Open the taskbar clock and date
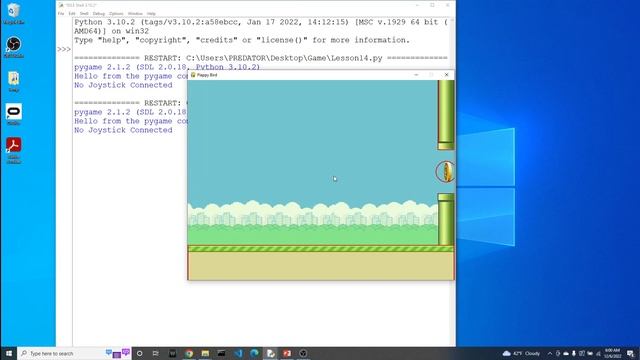640x360 pixels. [612, 353]
